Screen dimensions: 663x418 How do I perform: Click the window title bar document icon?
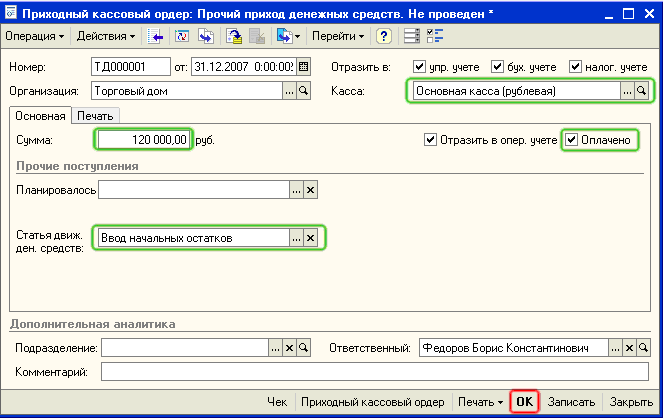(11, 13)
